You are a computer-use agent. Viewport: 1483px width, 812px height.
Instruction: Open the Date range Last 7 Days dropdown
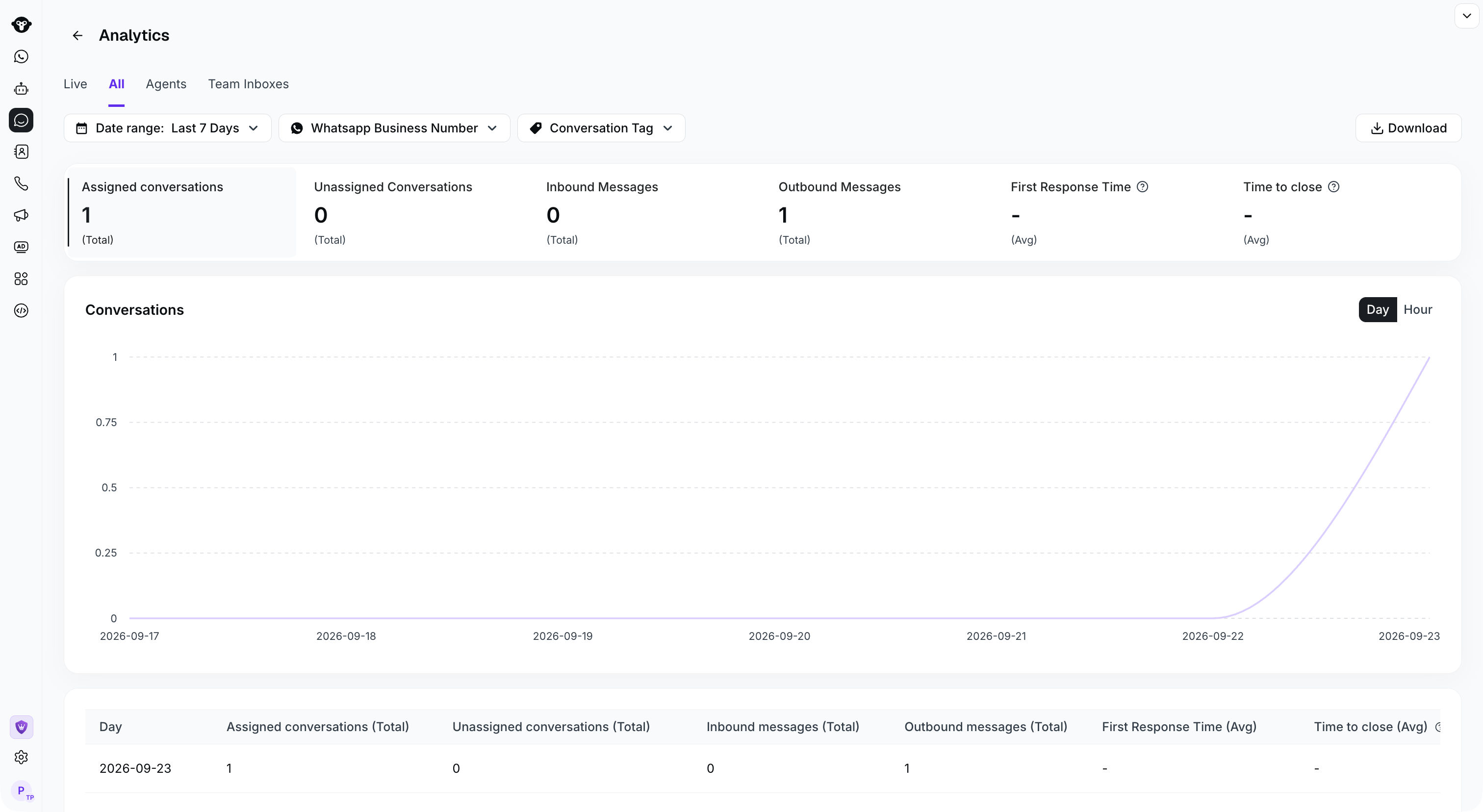click(x=168, y=128)
